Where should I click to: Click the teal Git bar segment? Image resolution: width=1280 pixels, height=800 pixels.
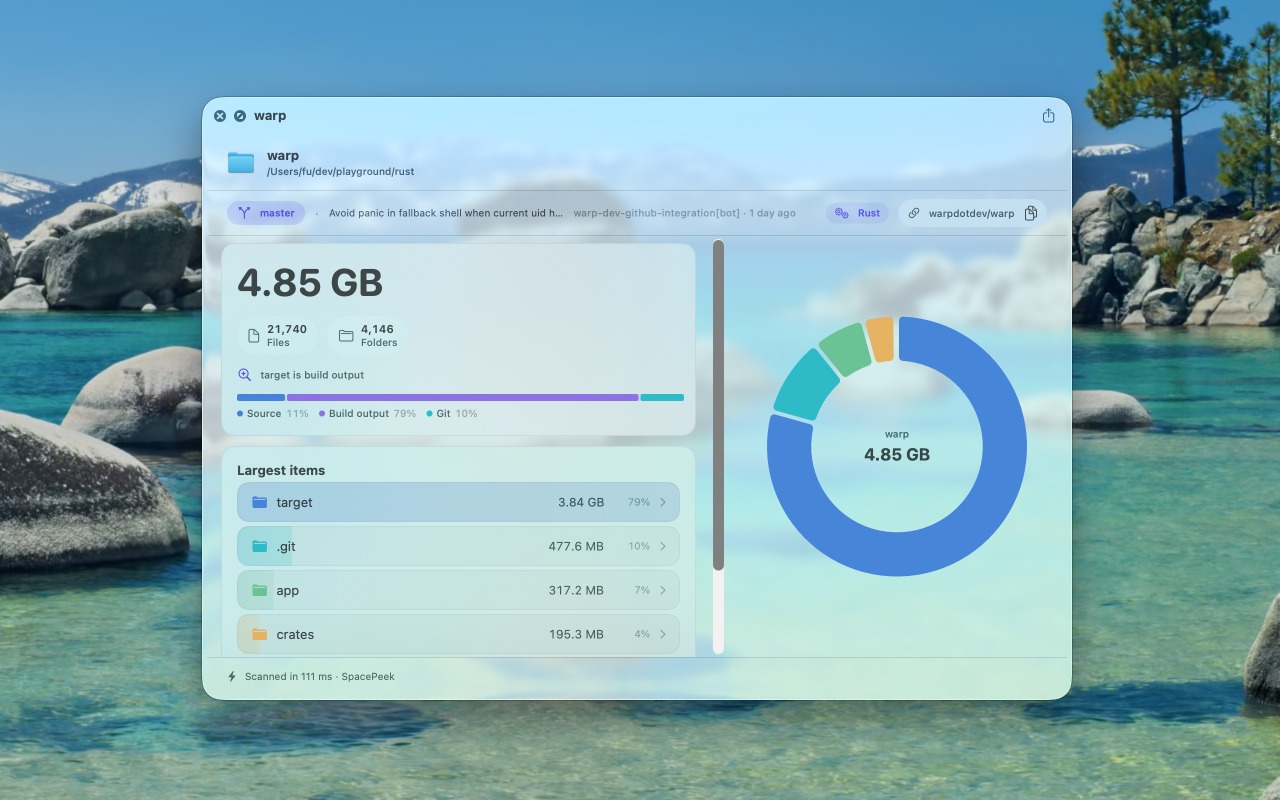662,397
